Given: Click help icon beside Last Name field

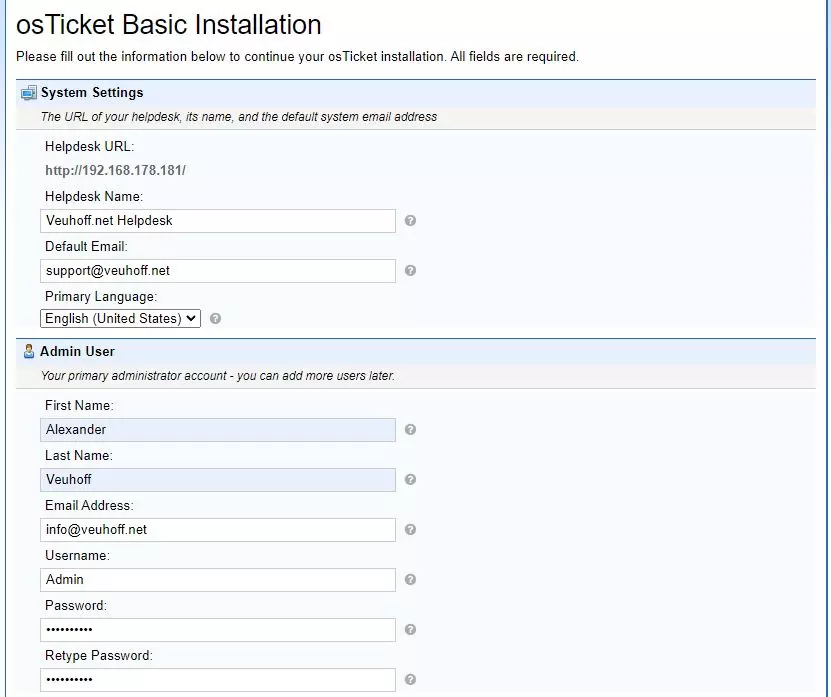Looking at the screenshot, I should pos(410,479).
